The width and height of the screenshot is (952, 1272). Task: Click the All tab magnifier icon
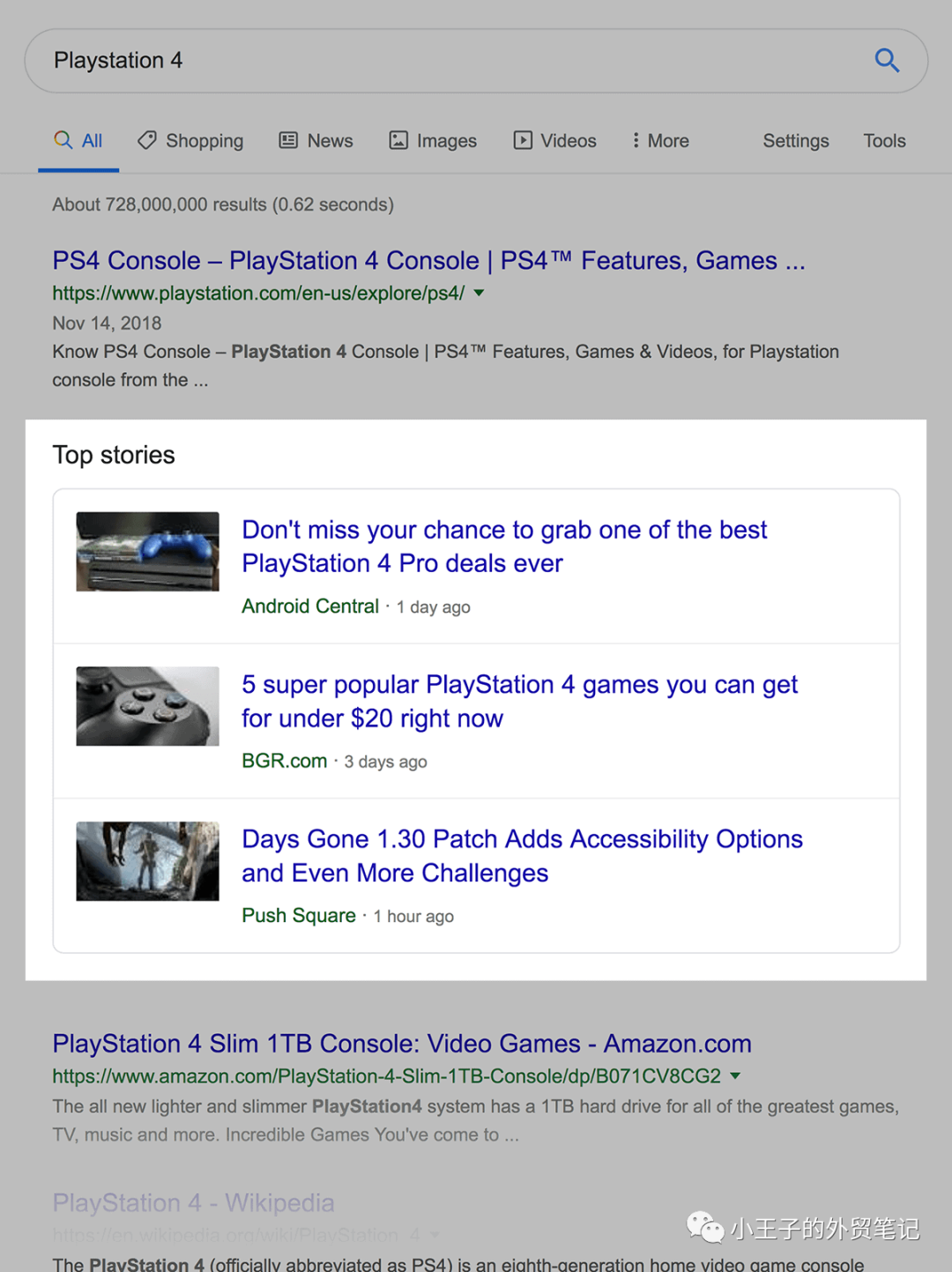click(63, 140)
